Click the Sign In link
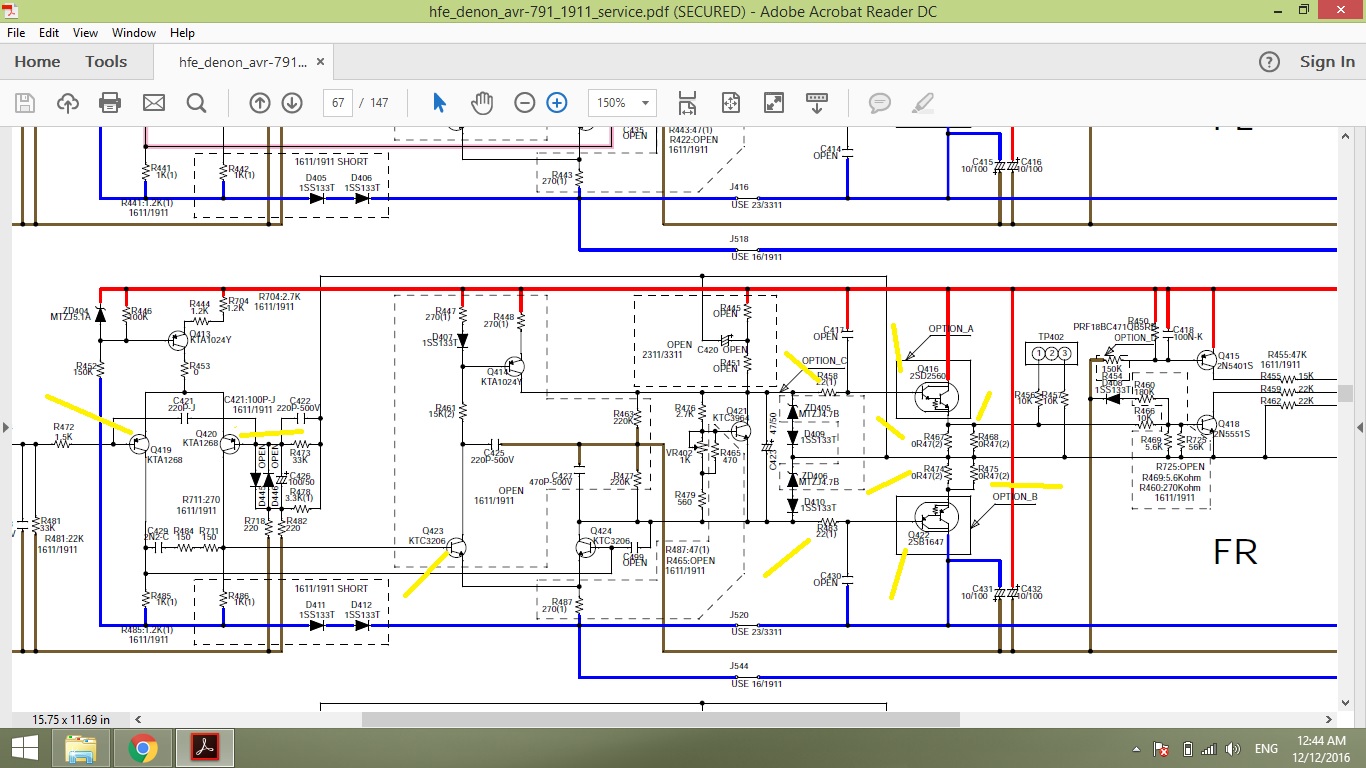Viewport: 1366px width, 768px height. pyautogui.click(x=1327, y=62)
